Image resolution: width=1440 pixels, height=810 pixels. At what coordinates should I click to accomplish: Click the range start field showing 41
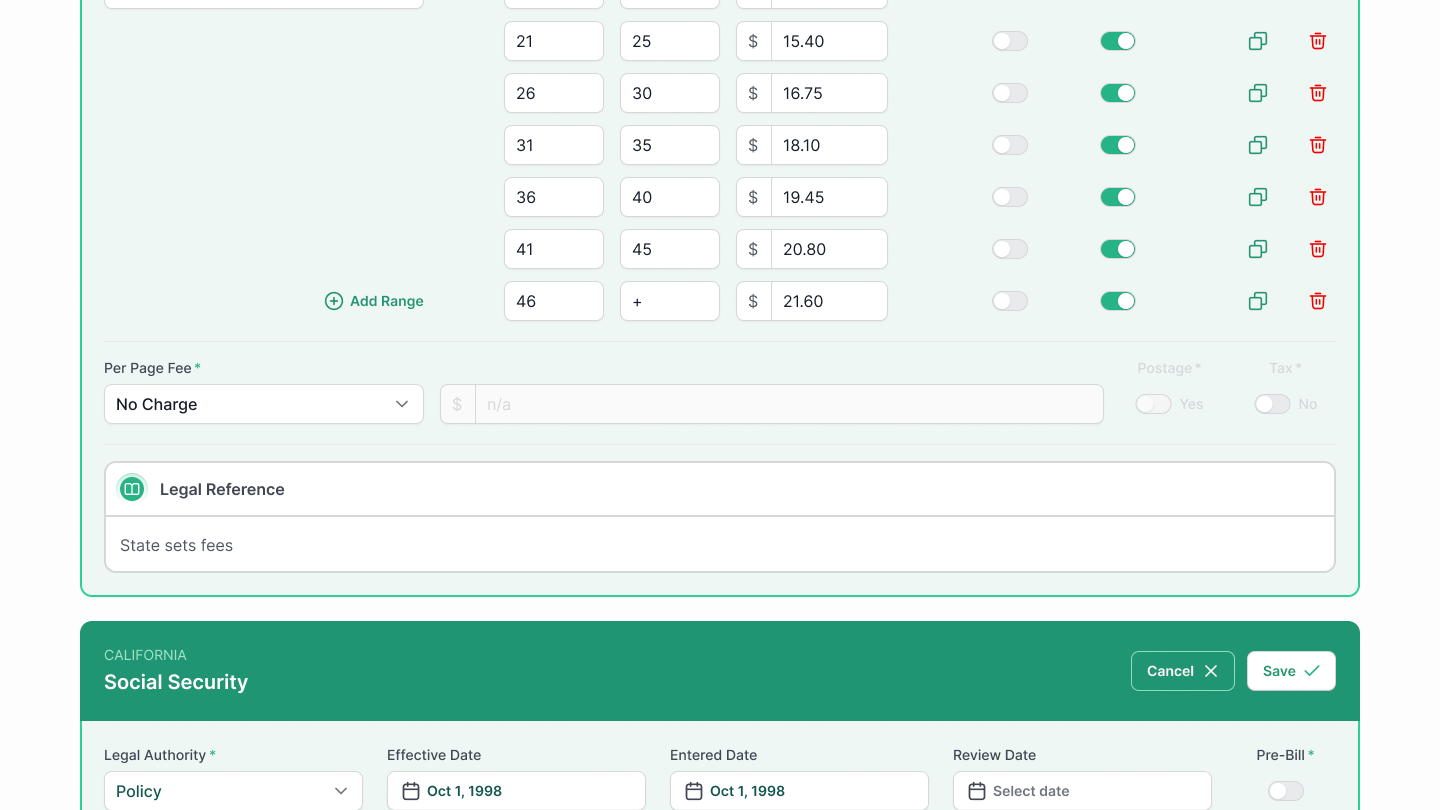pyautogui.click(x=554, y=249)
